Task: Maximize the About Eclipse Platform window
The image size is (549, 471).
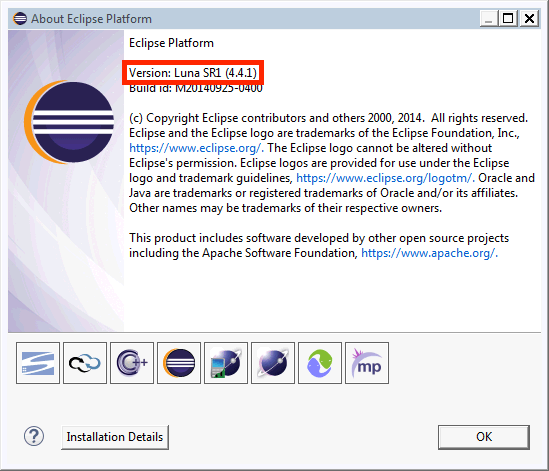Action: click(x=508, y=18)
